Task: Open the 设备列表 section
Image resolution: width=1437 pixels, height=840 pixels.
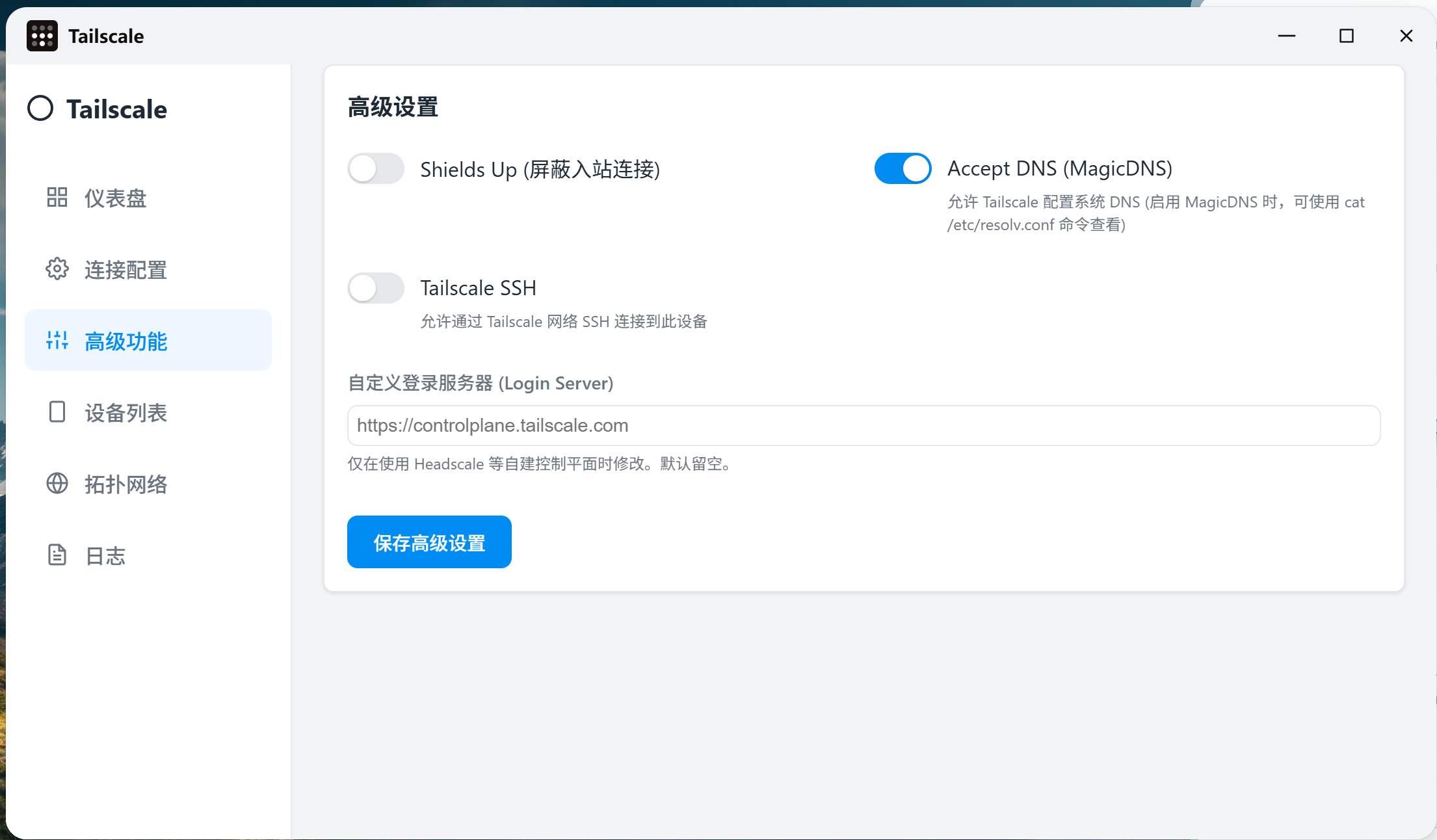Action: coord(127,412)
